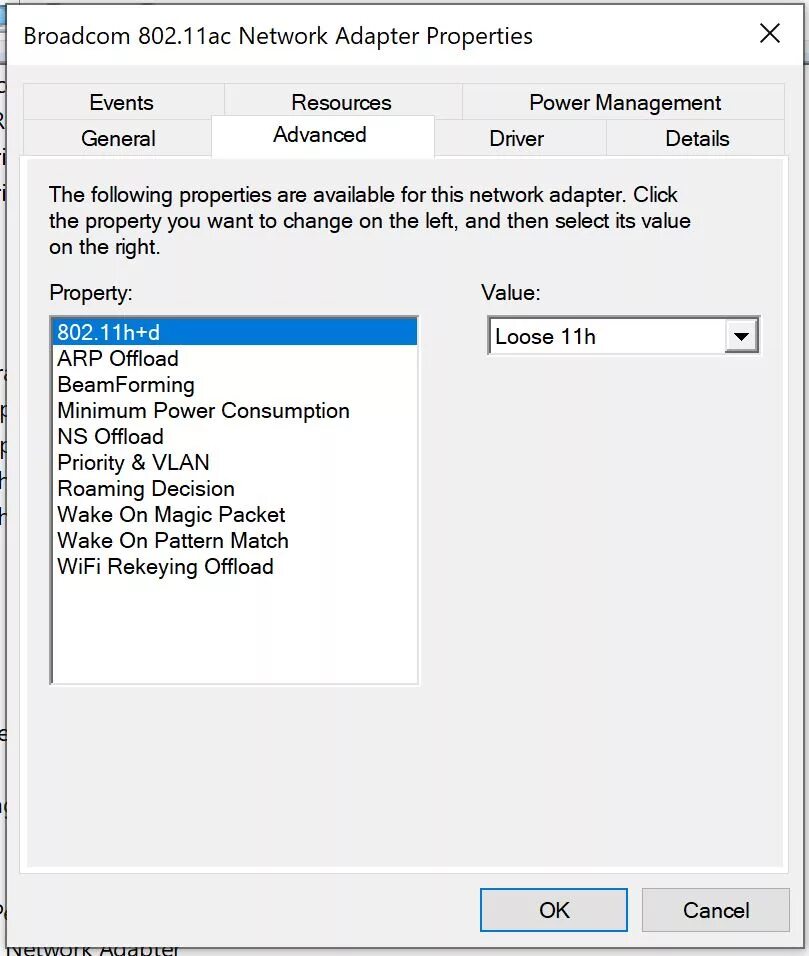The width and height of the screenshot is (809, 956).
Task: Open the Driver tab
Action: point(516,138)
